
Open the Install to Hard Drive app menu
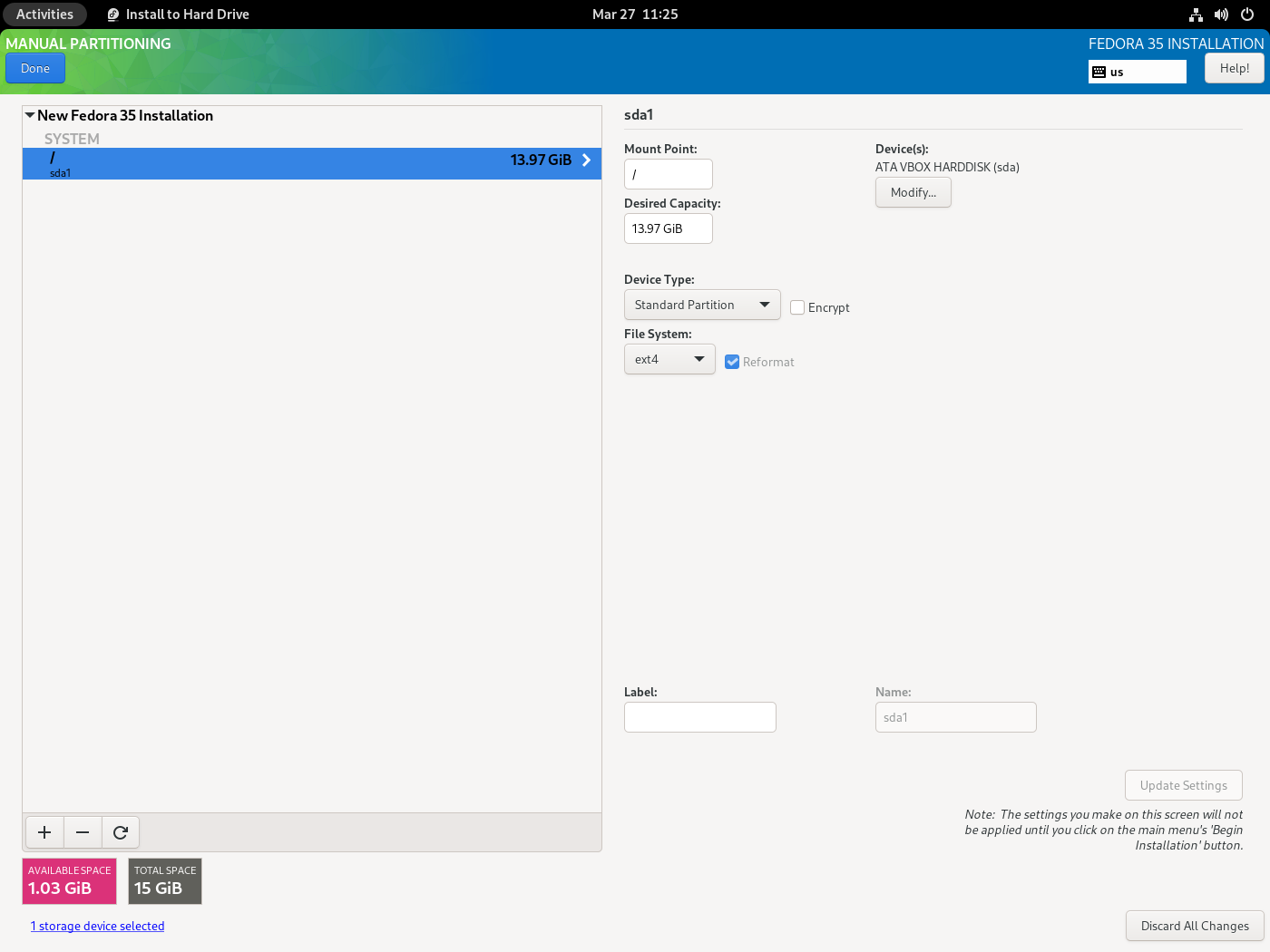179,15
